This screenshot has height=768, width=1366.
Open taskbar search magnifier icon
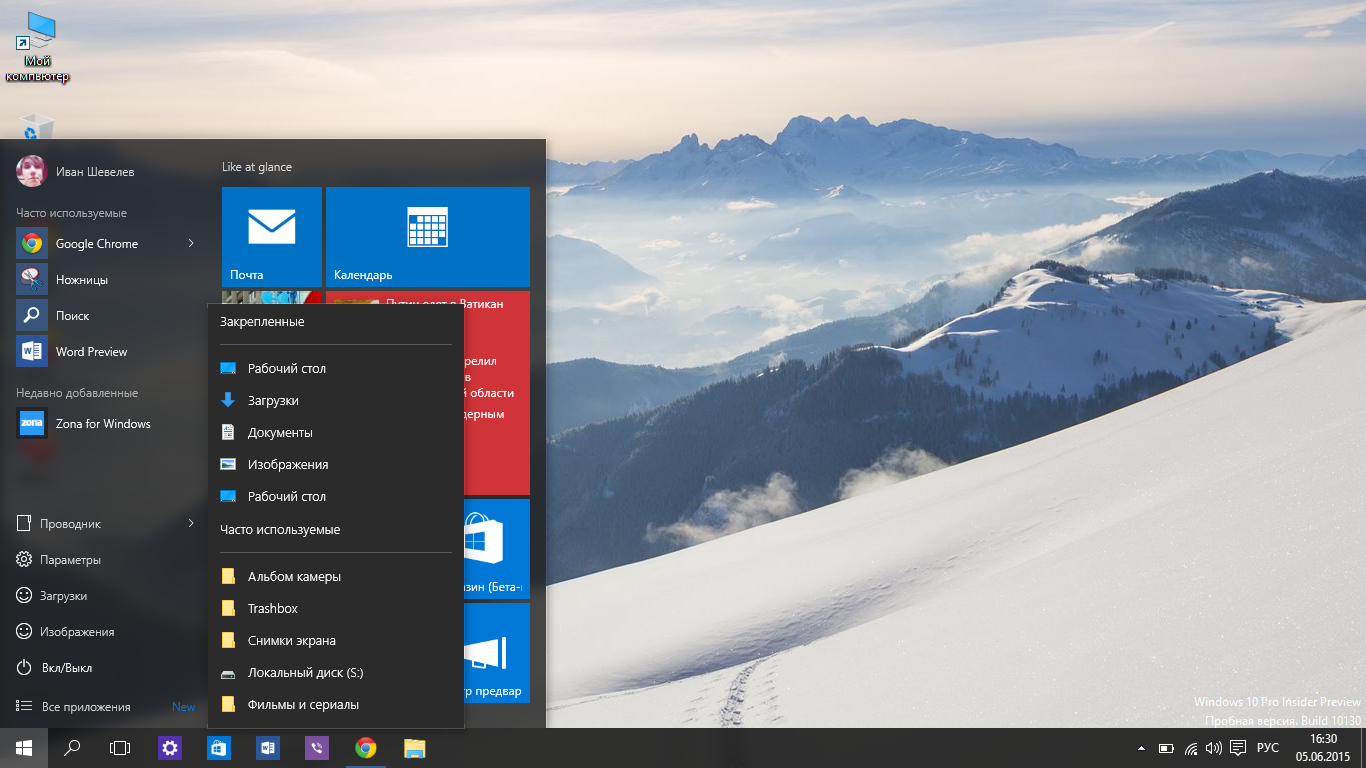point(72,748)
